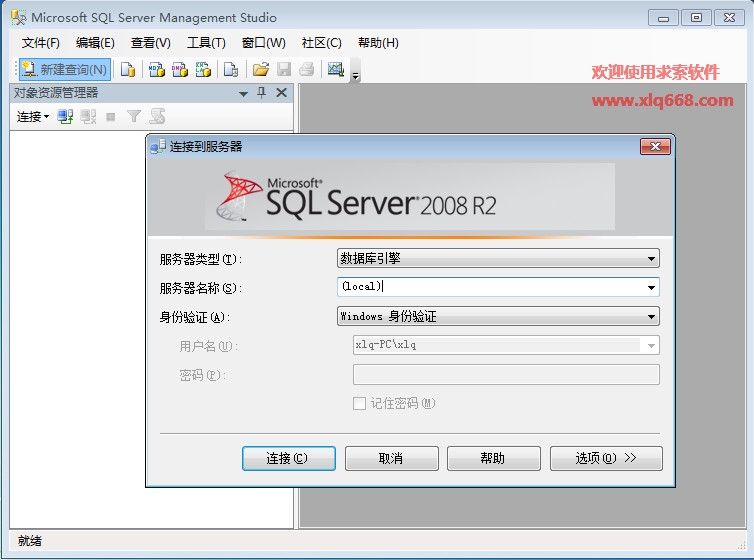Image resolution: width=754 pixels, height=560 pixels.
Task: Expand the 服务器类型 combo box
Action: click(x=498, y=258)
